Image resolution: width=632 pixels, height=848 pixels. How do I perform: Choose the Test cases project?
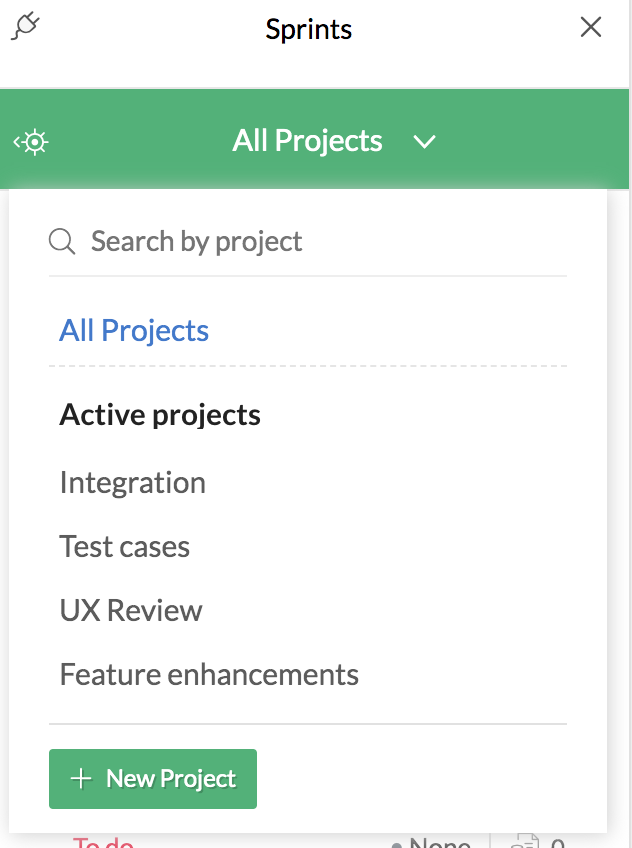tap(124, 547)
